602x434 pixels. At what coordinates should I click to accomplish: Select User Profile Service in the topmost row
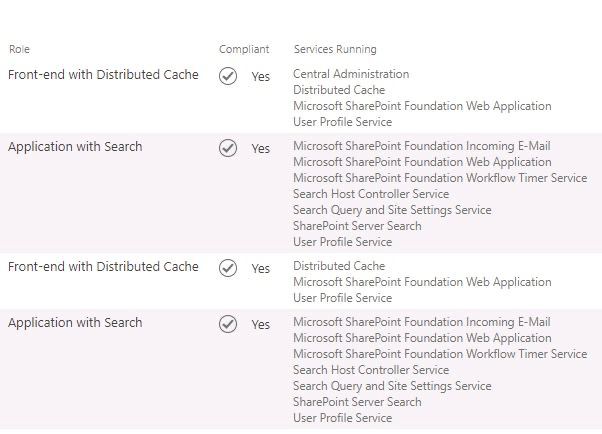[342, 122]
